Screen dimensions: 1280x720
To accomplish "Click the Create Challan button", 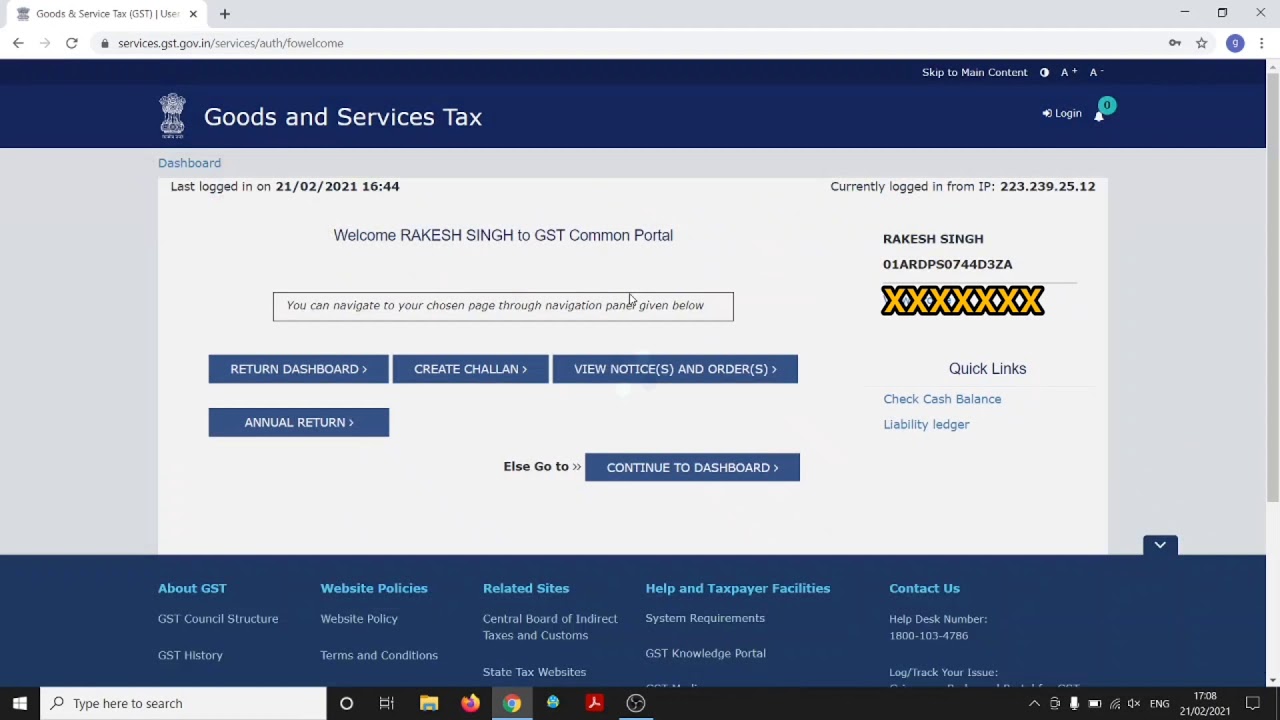I will tap(470, 369).
